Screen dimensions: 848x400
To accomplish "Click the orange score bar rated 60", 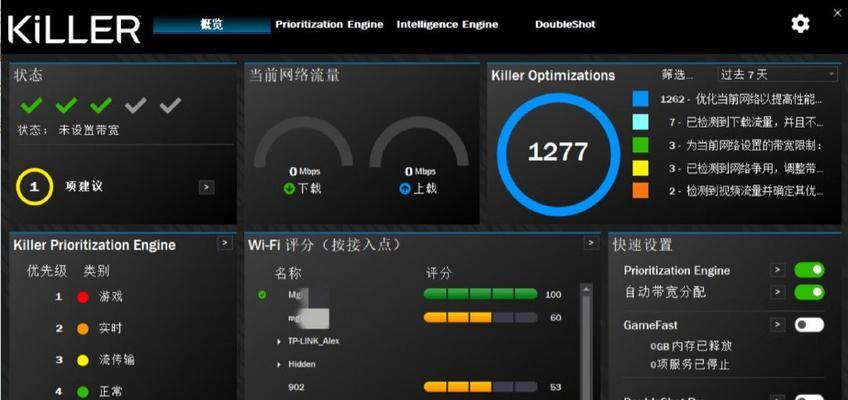I will tap(480, 317).
